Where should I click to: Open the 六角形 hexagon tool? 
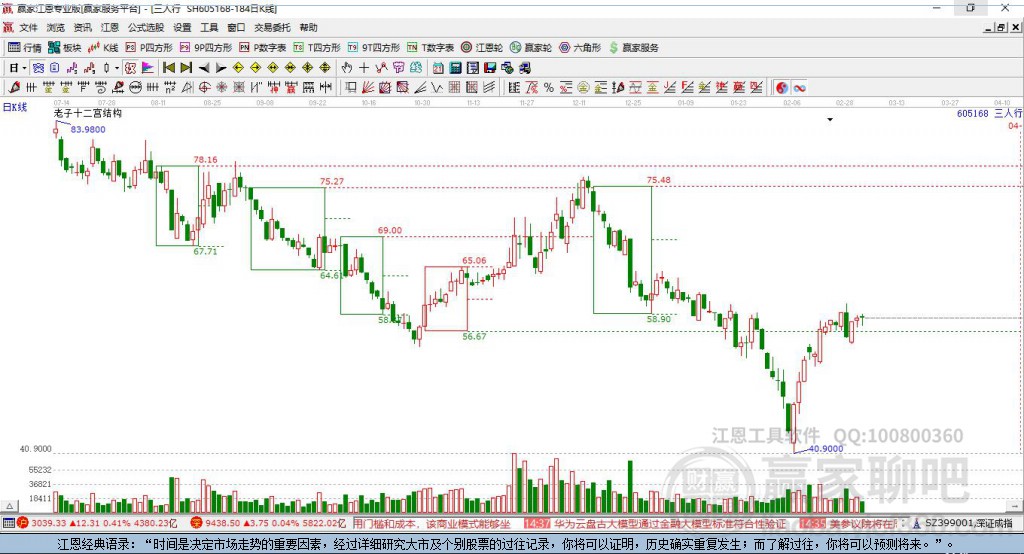580,48
